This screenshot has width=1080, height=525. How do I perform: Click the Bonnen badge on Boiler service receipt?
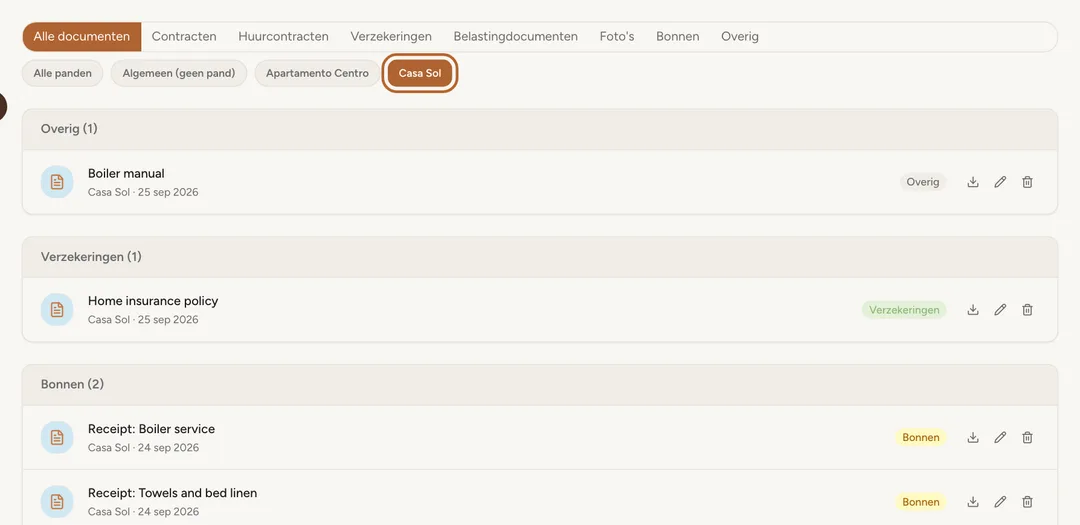point(921,438)
